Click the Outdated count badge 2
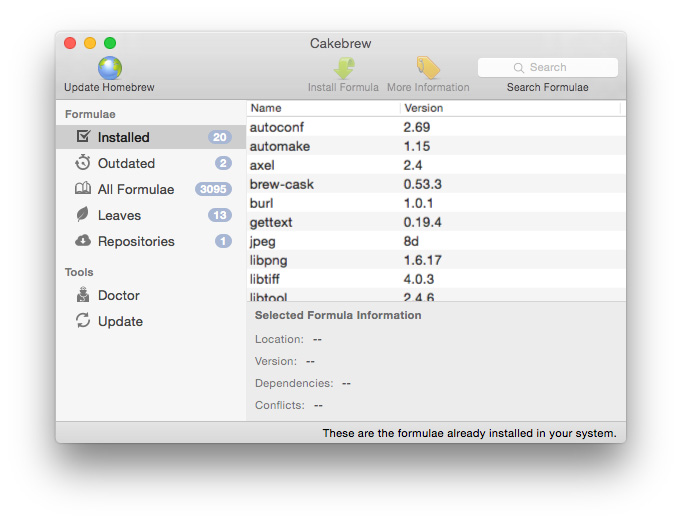The width and height of the screenshot is (682, 523). pyautogui.click(x=223, y=163)
